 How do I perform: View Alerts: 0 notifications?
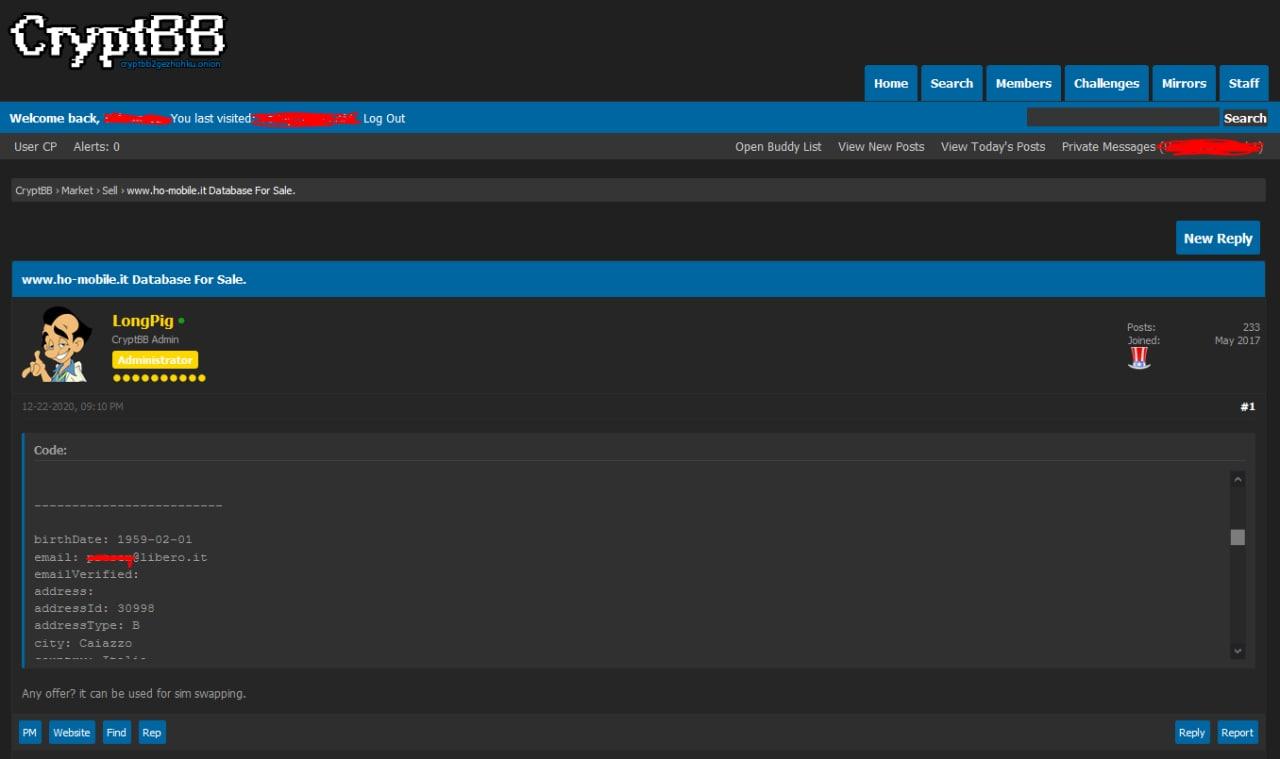(97, 147)
